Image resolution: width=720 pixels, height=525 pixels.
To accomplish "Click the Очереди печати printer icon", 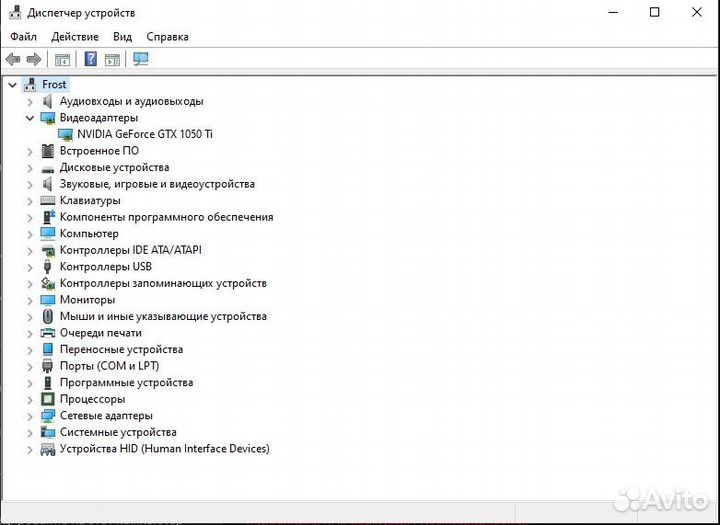I will coord(48,333).
